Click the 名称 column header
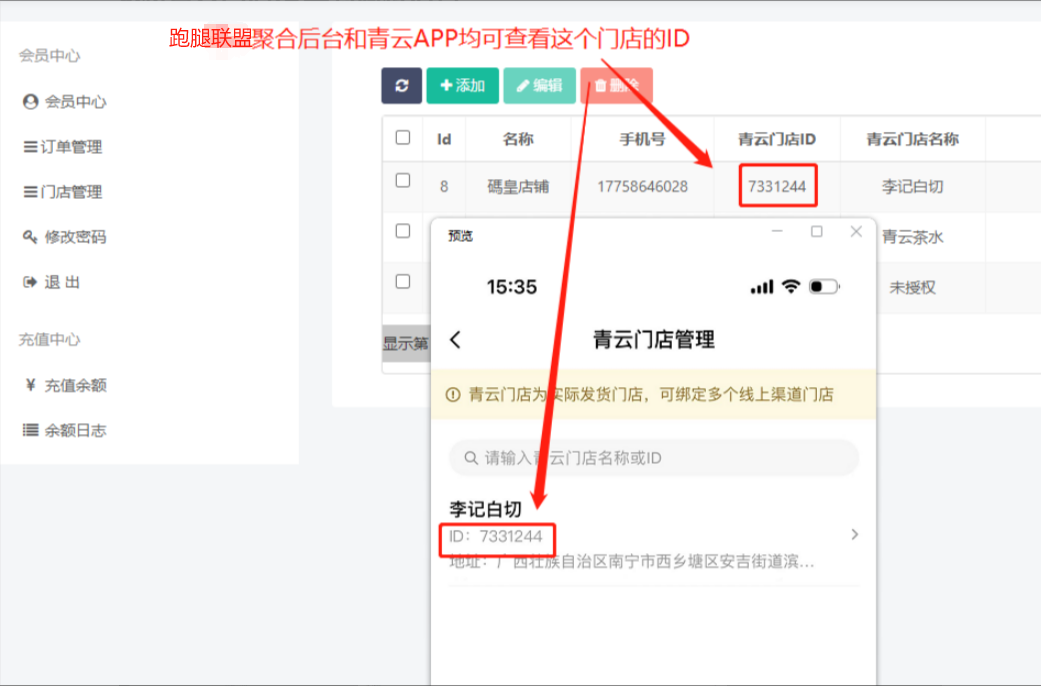 (518, 139)
